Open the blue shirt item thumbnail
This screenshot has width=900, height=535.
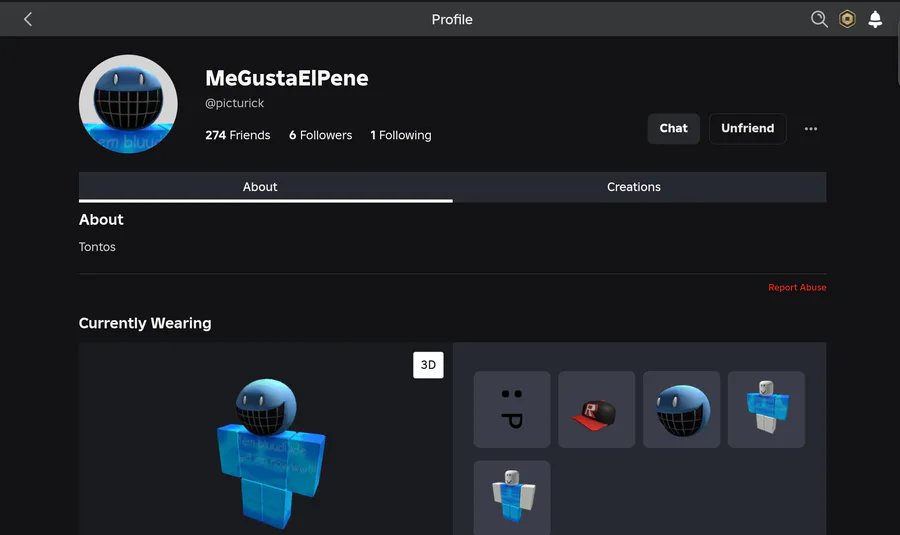coord(766,409)
